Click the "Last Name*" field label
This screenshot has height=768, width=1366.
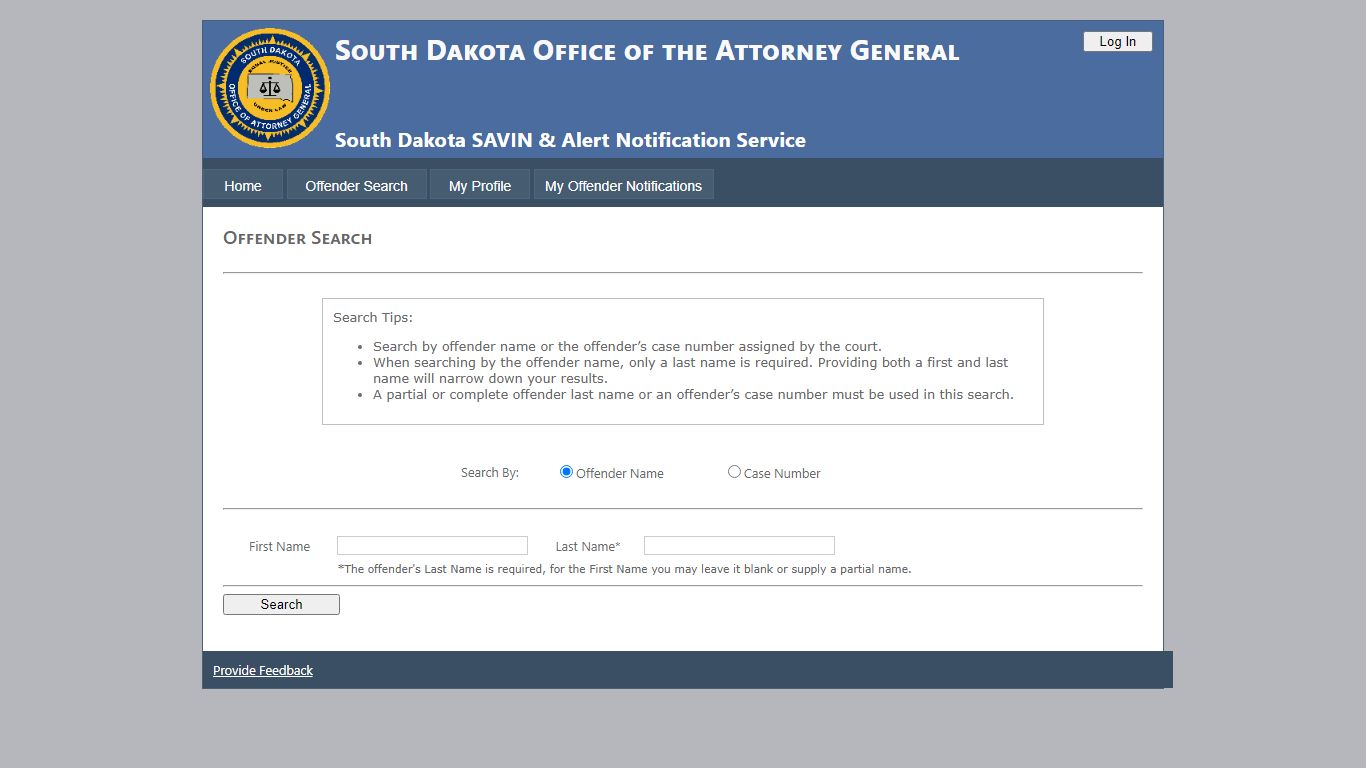pos(588,547)
